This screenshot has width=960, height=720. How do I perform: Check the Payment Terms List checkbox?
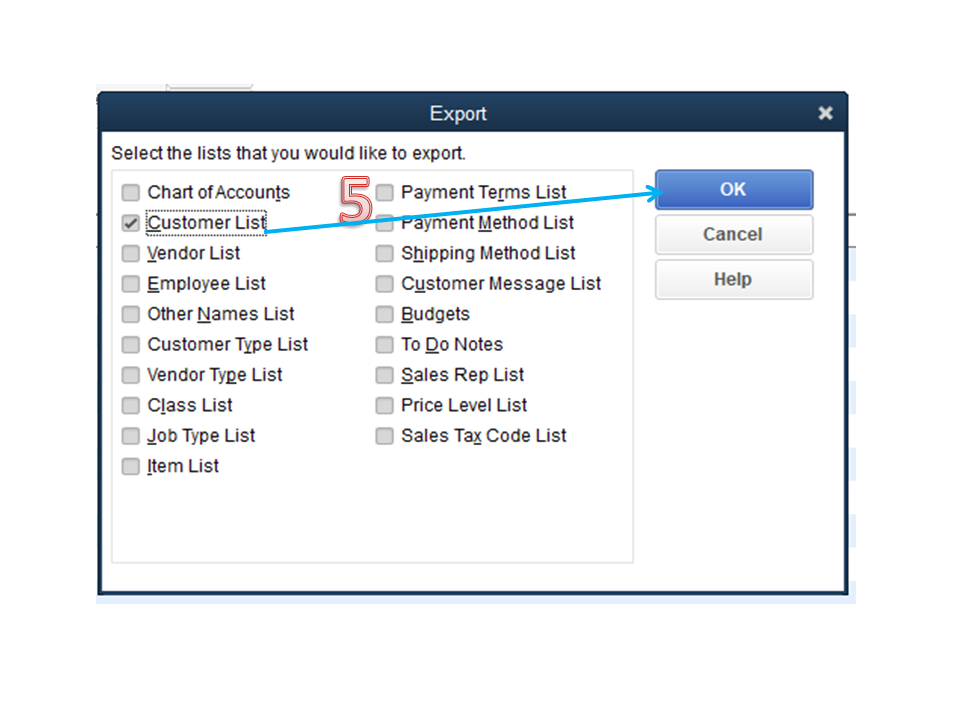(x=385, y=193)
